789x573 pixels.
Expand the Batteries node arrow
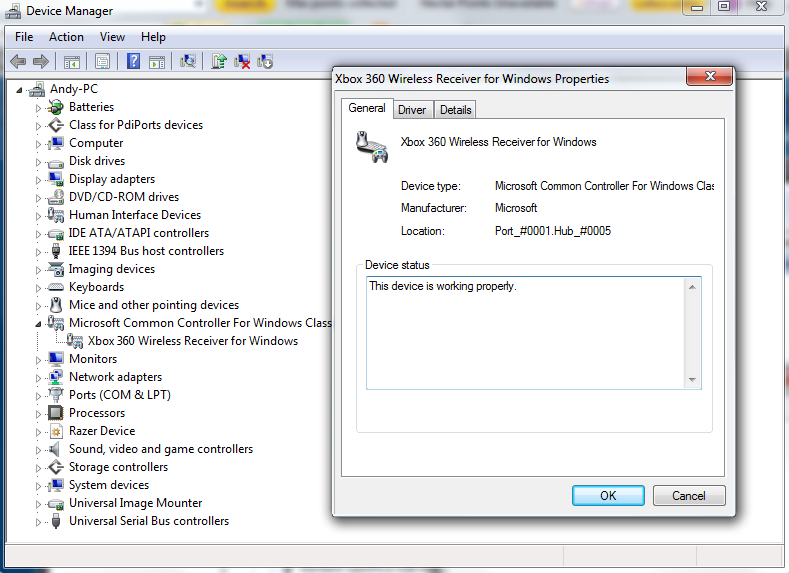pos(38,108)
